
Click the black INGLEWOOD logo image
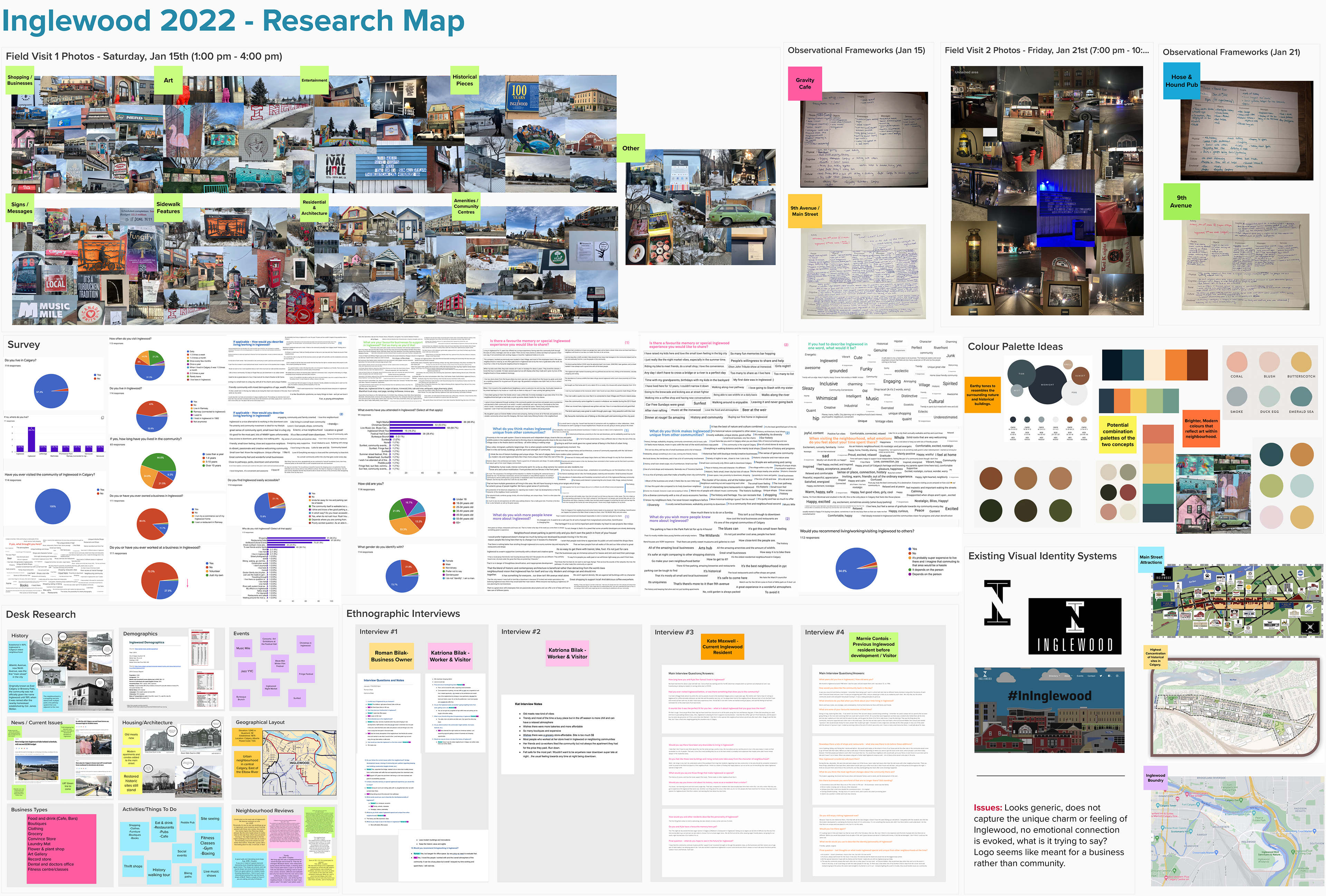click(x=1074, y=626)
